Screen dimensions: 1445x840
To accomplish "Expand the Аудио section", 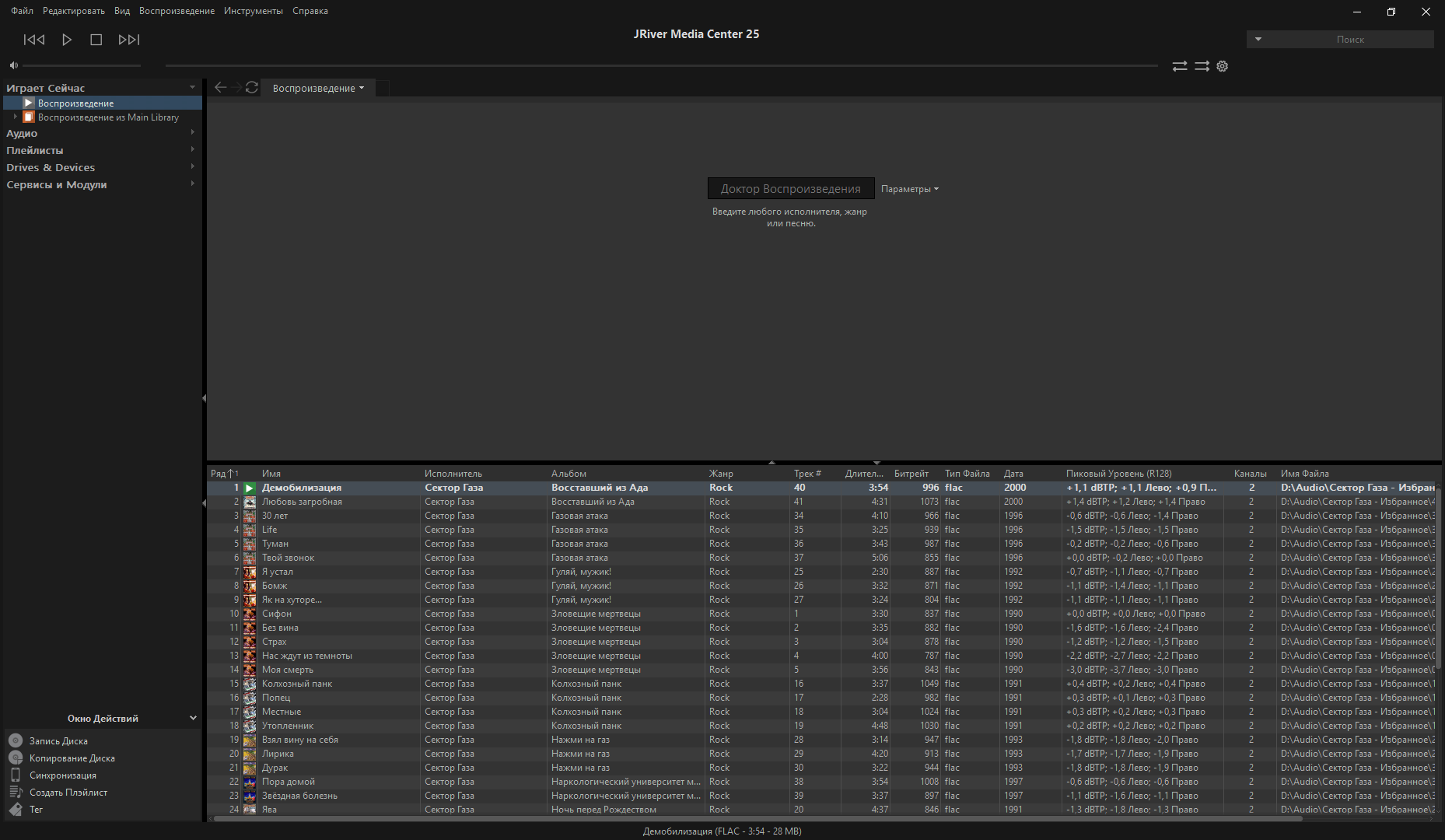I will click(192, 132).
